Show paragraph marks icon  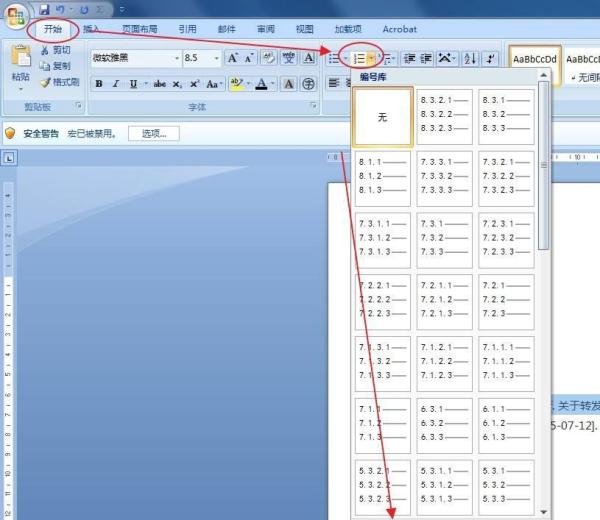tap(491, 58)
